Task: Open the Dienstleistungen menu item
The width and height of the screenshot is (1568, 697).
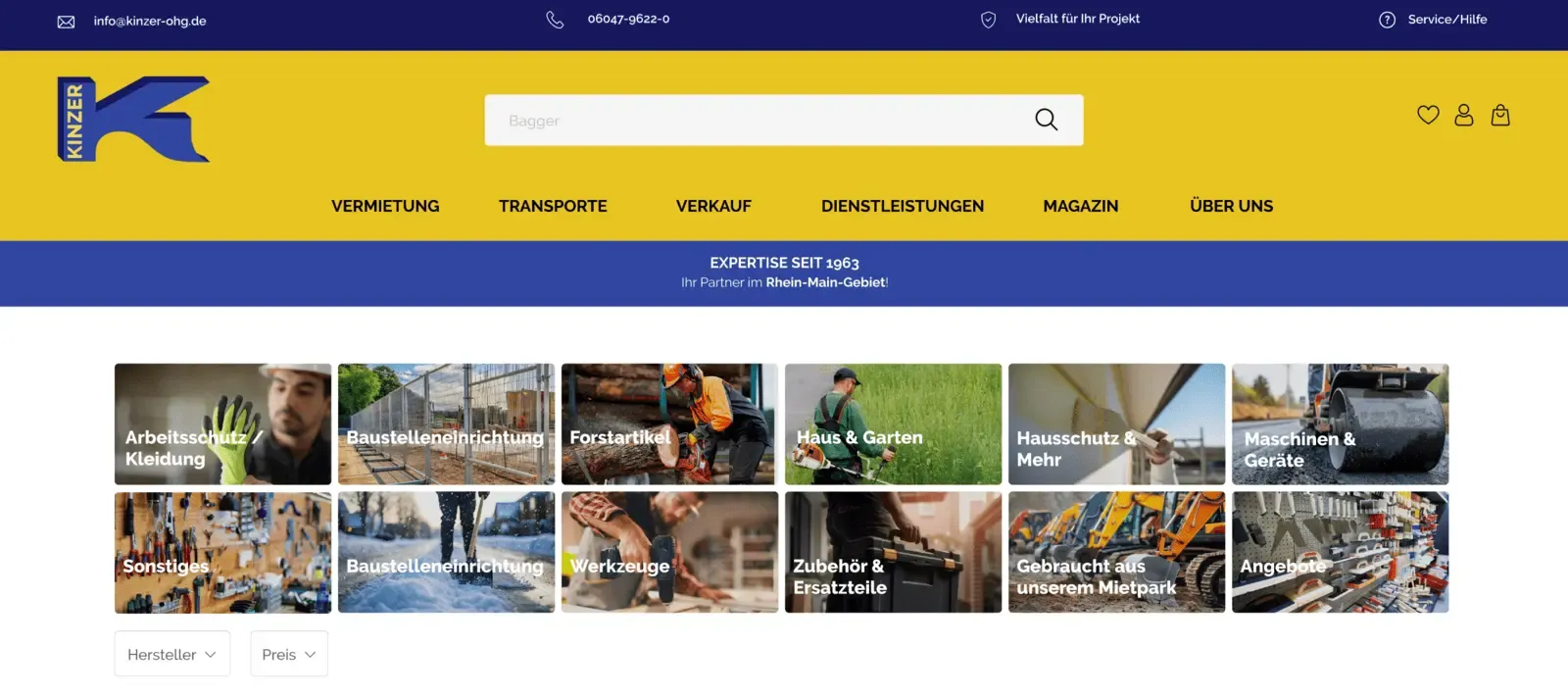Action: coord(903,206)
